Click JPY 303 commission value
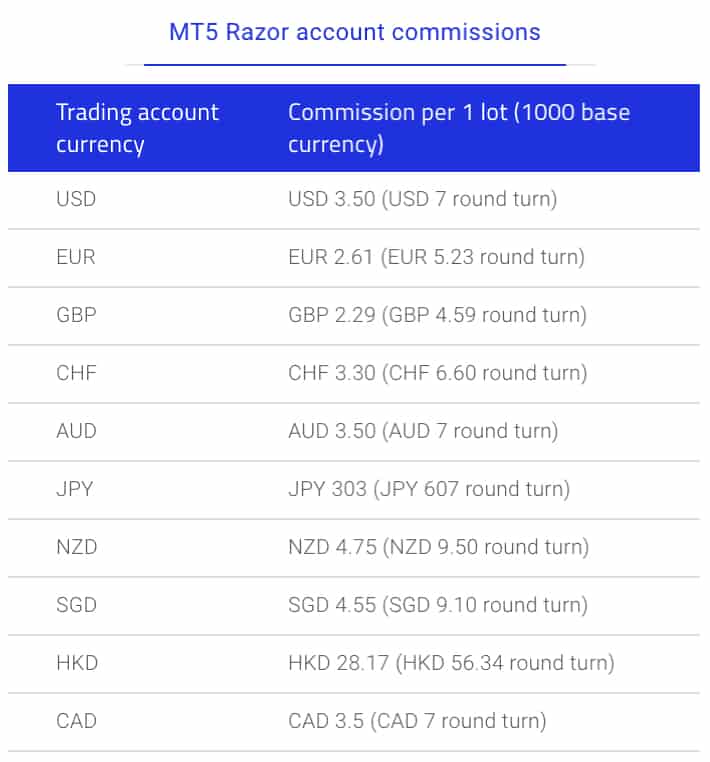710x762 pixels. click(x=429, y=489)
